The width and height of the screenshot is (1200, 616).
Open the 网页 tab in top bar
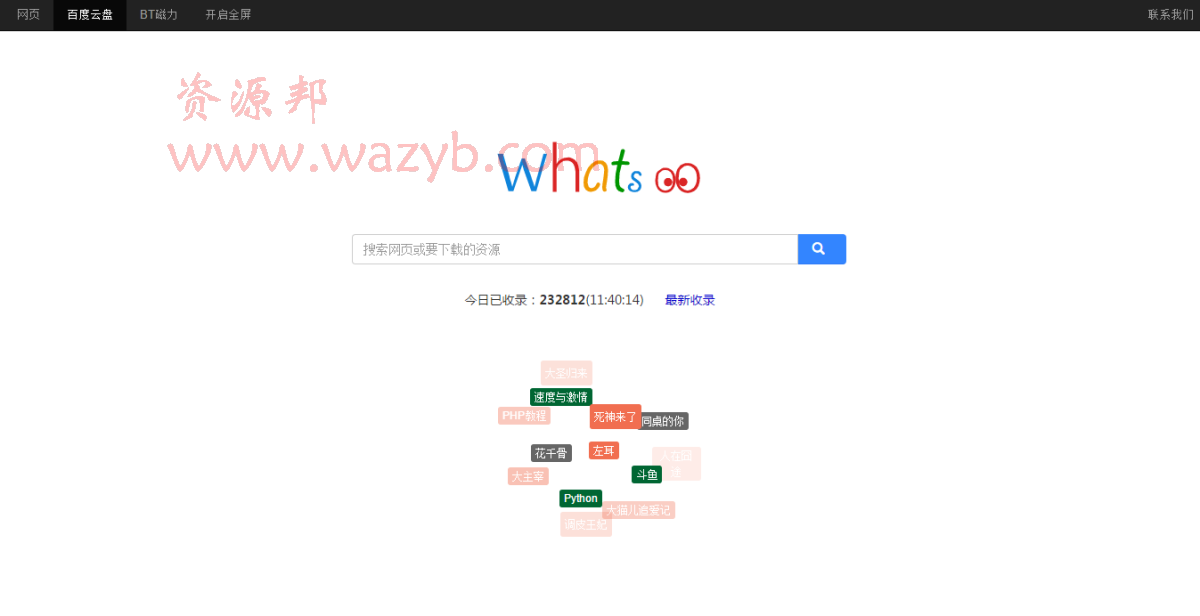click(x=28, y=15)
